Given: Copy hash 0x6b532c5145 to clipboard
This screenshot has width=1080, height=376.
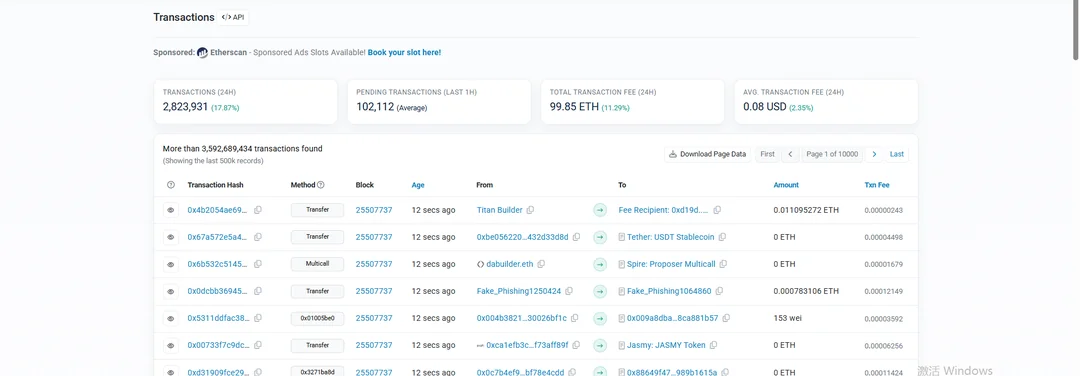Looking at the screenshot, I should tap(258, 264).
